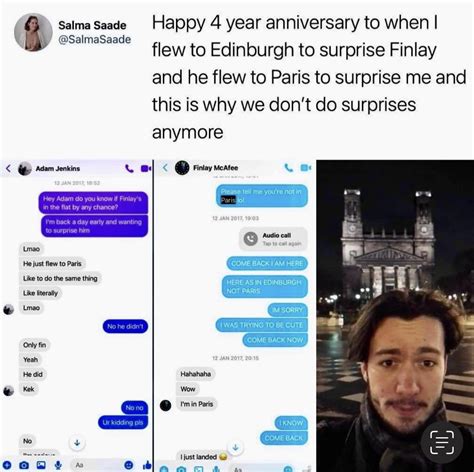This screenshot has height=472, width=474.
Task: Tap phone call icon in Finlay McAfee chat
Action: click(x=289, y=168)
